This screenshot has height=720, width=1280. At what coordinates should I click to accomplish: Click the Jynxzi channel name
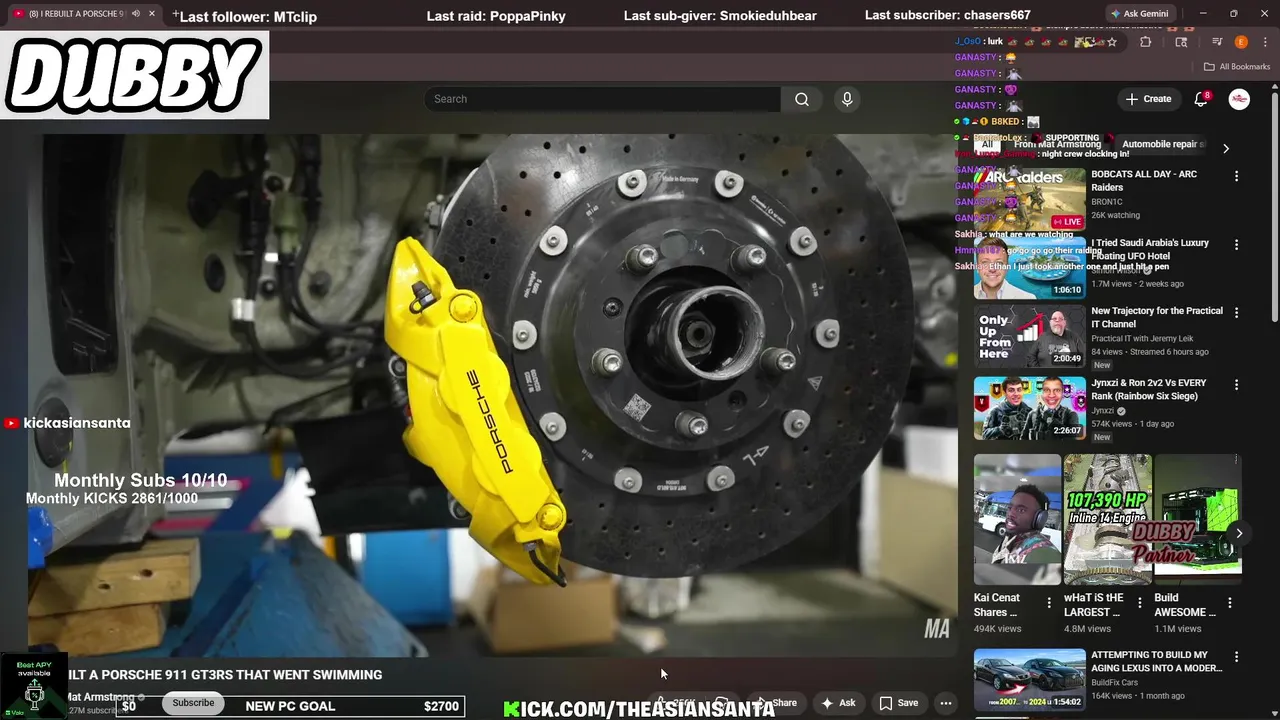[1104, 411]
